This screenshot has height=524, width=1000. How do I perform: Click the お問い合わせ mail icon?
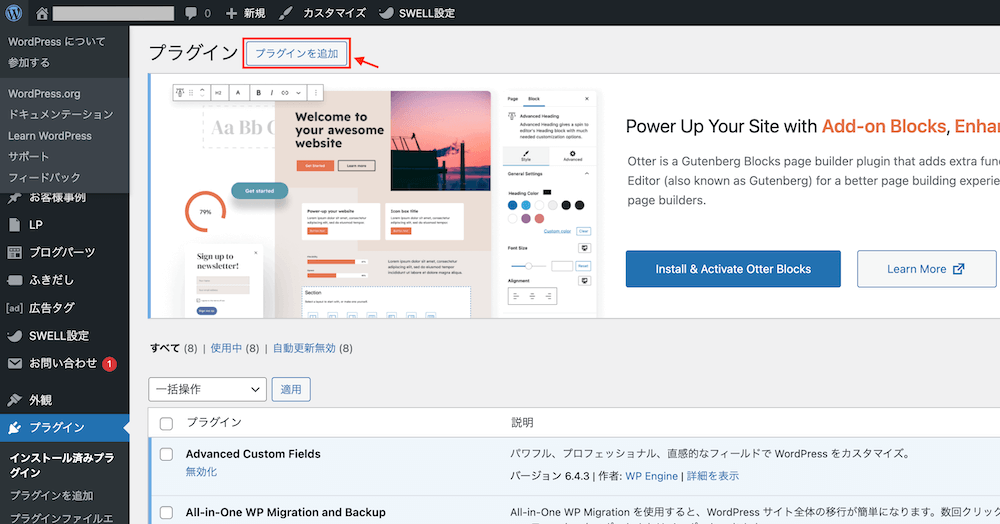click(x=14, y=364)
